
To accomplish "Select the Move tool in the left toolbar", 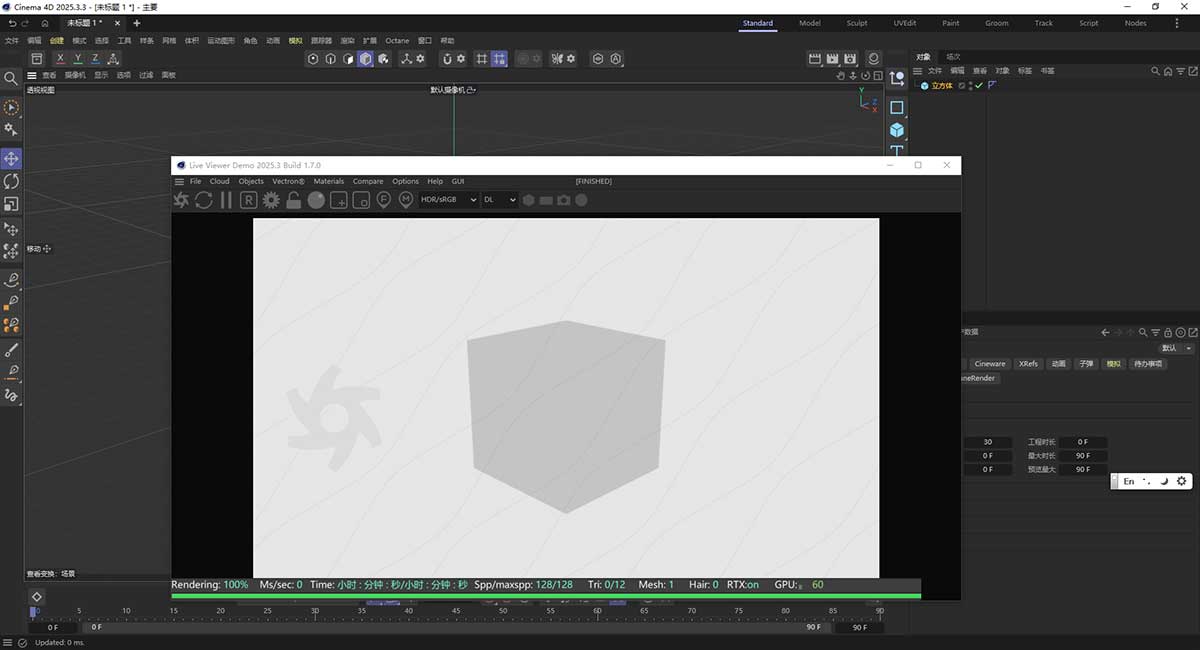I will point(12,158).
